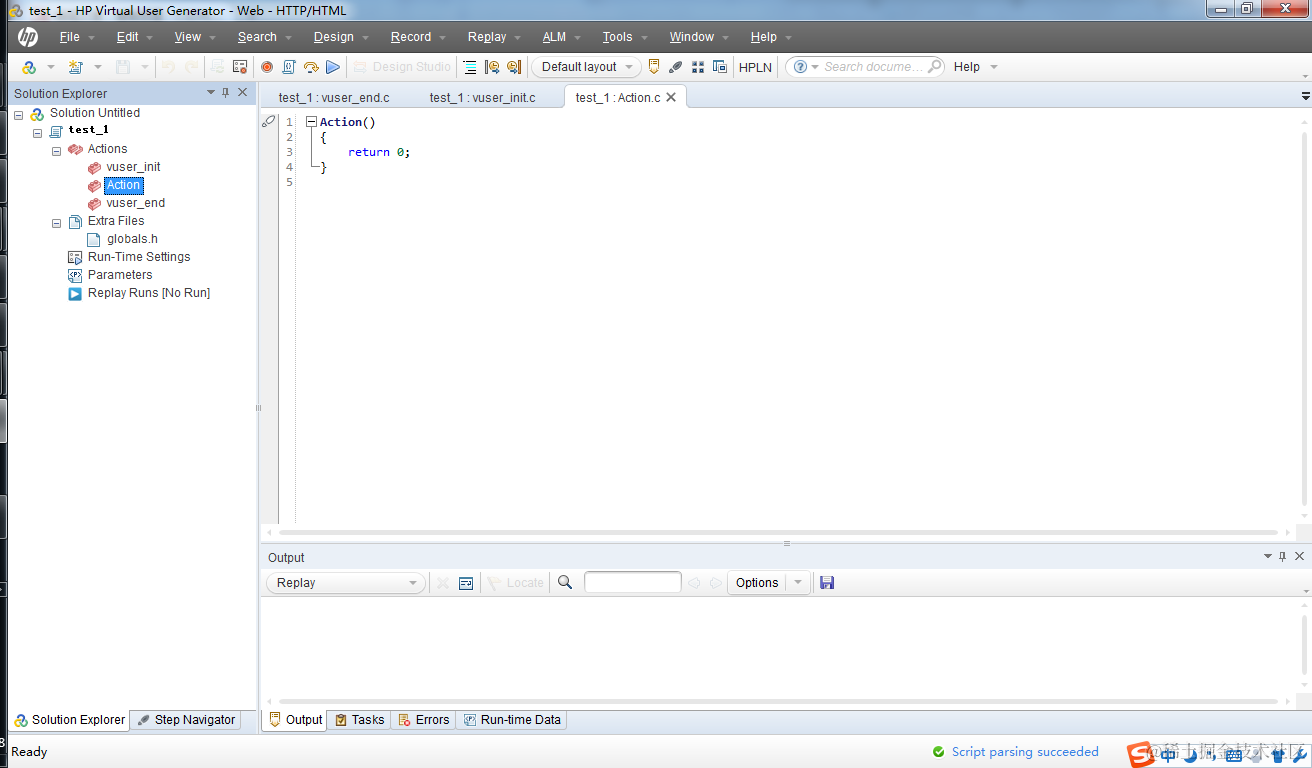Close the Solution Explorer panel
The width and height of the screenshot is (1312, 768).
click(x=242, y=92)
